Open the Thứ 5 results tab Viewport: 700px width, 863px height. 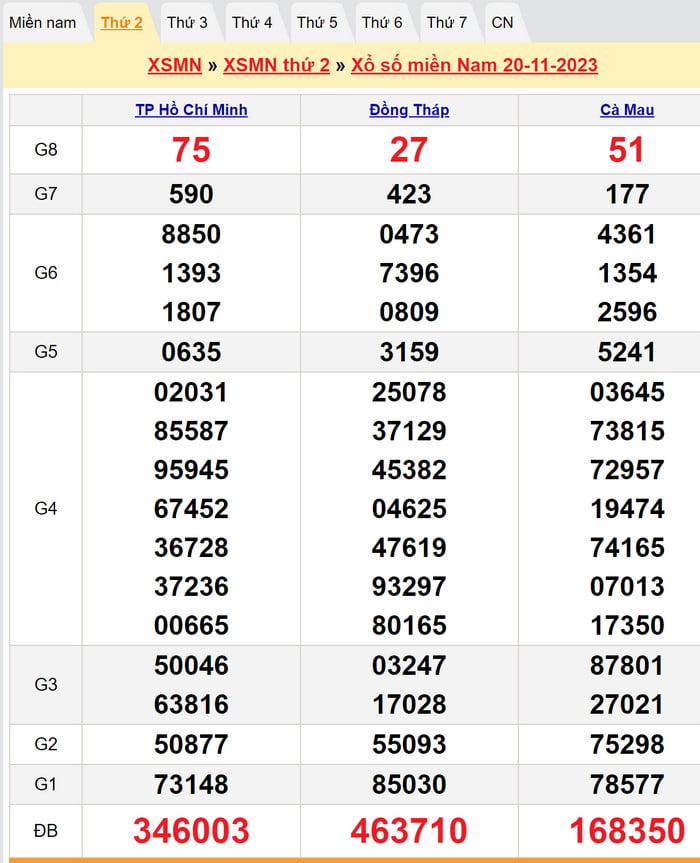pos(317,22)
